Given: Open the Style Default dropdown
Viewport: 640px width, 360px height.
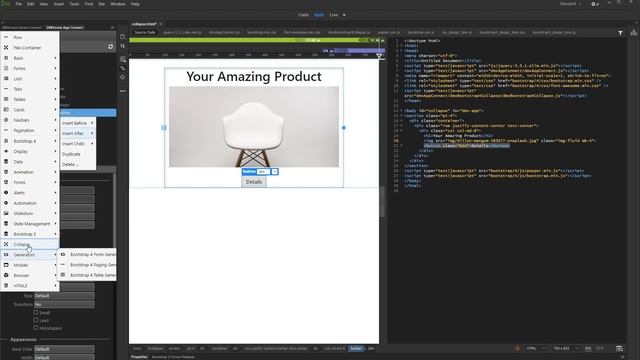Looking at the screenshot, I should pos(64,296).
